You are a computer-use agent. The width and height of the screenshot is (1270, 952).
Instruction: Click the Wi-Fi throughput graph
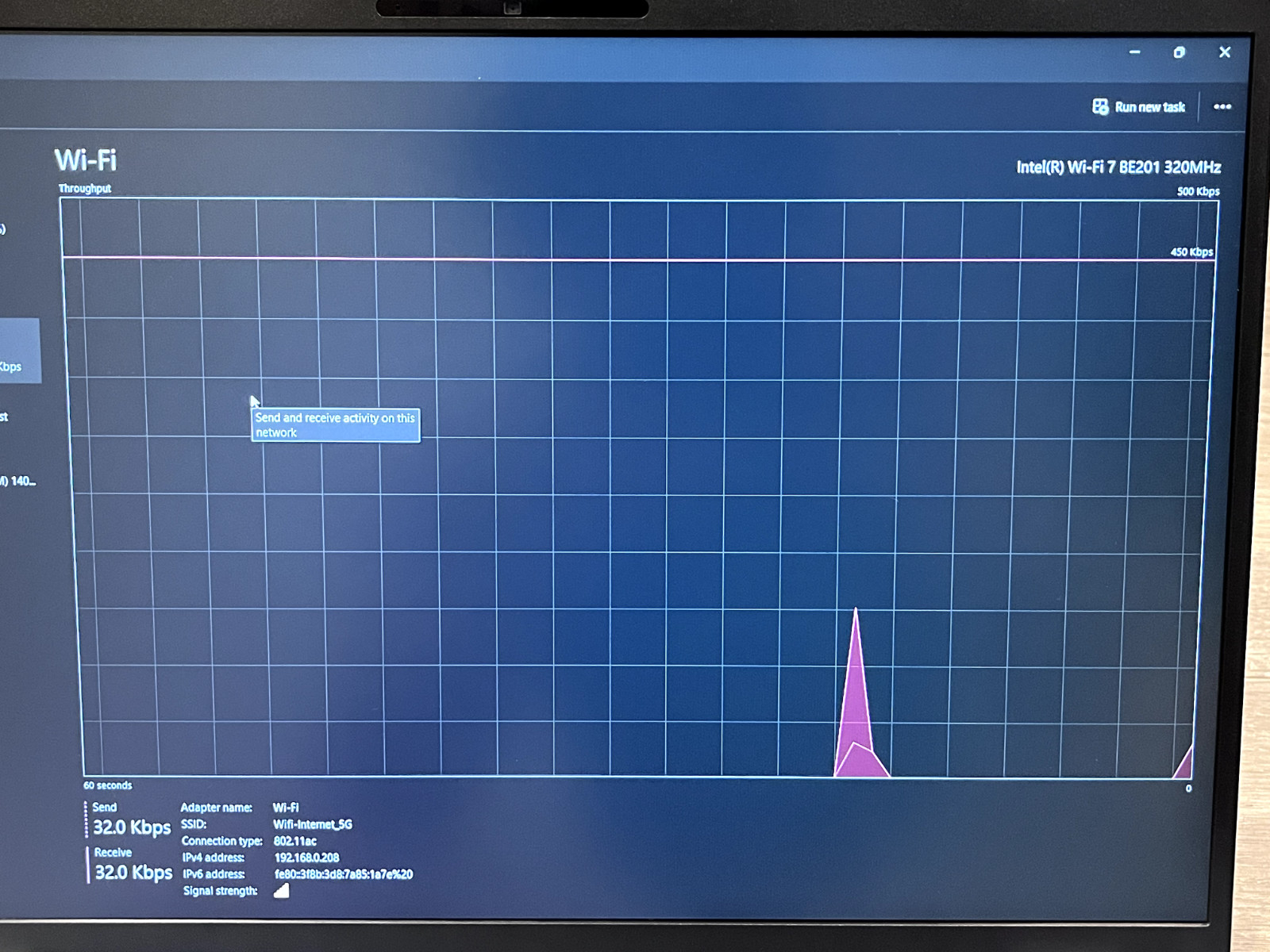coord(639,488)
